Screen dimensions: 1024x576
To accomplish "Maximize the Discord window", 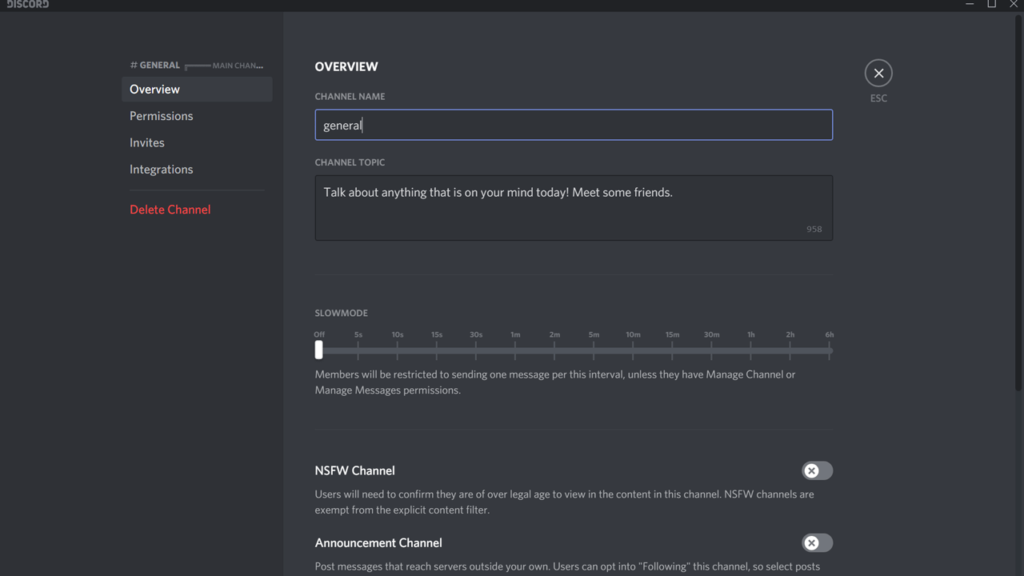I will point(992,4).
